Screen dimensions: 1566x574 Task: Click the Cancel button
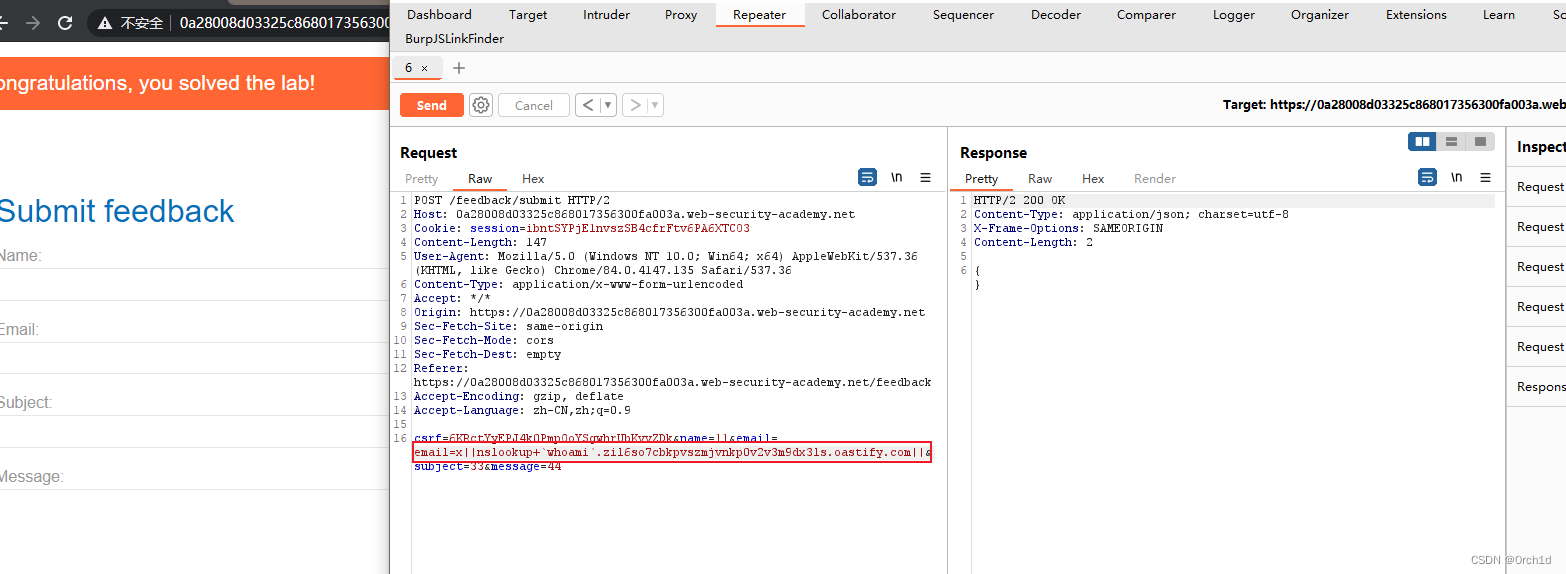533,105
